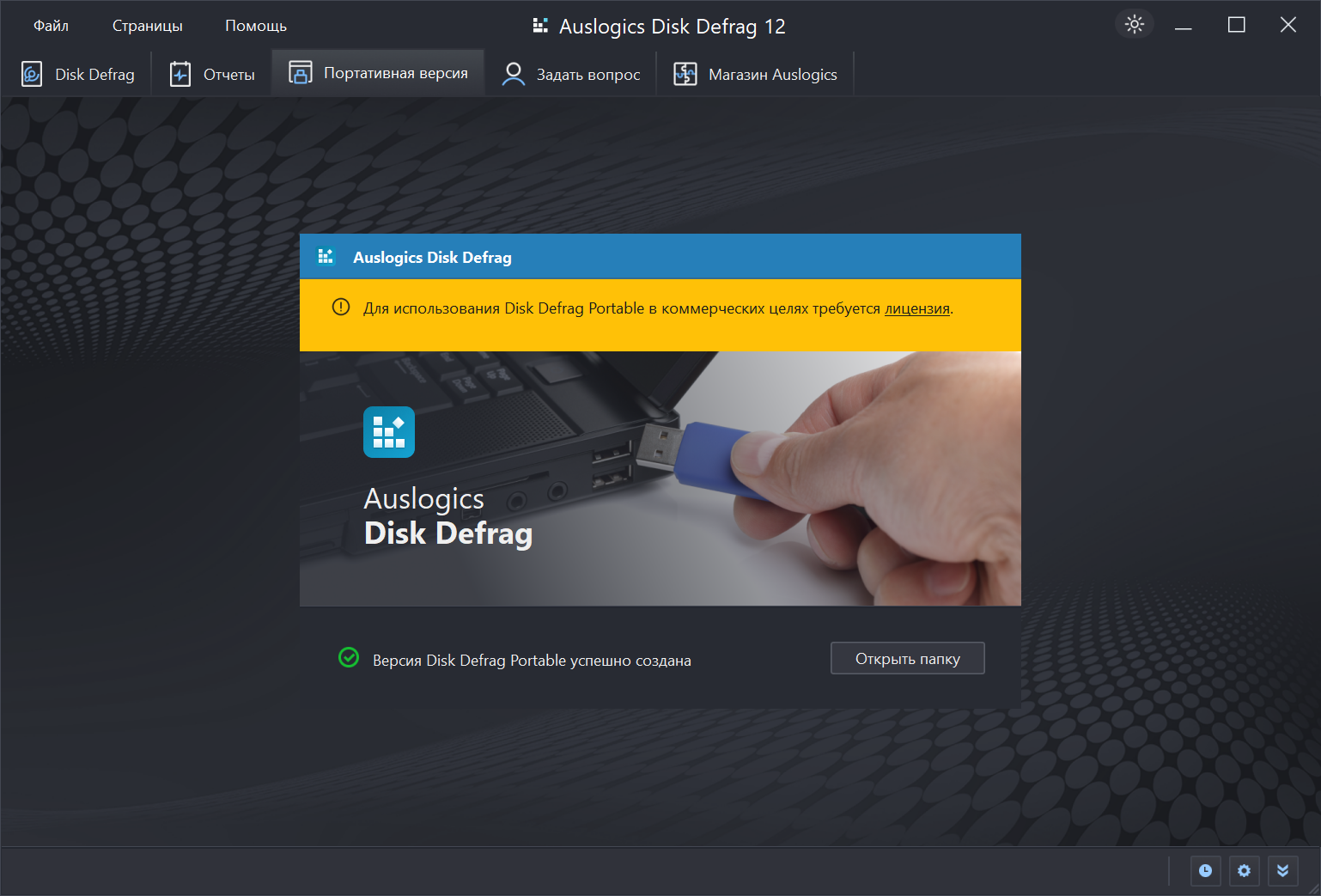
Task: Click the Disk Defrag app logo on banner image
Action: pyautogui.click(x=389, y=432)
